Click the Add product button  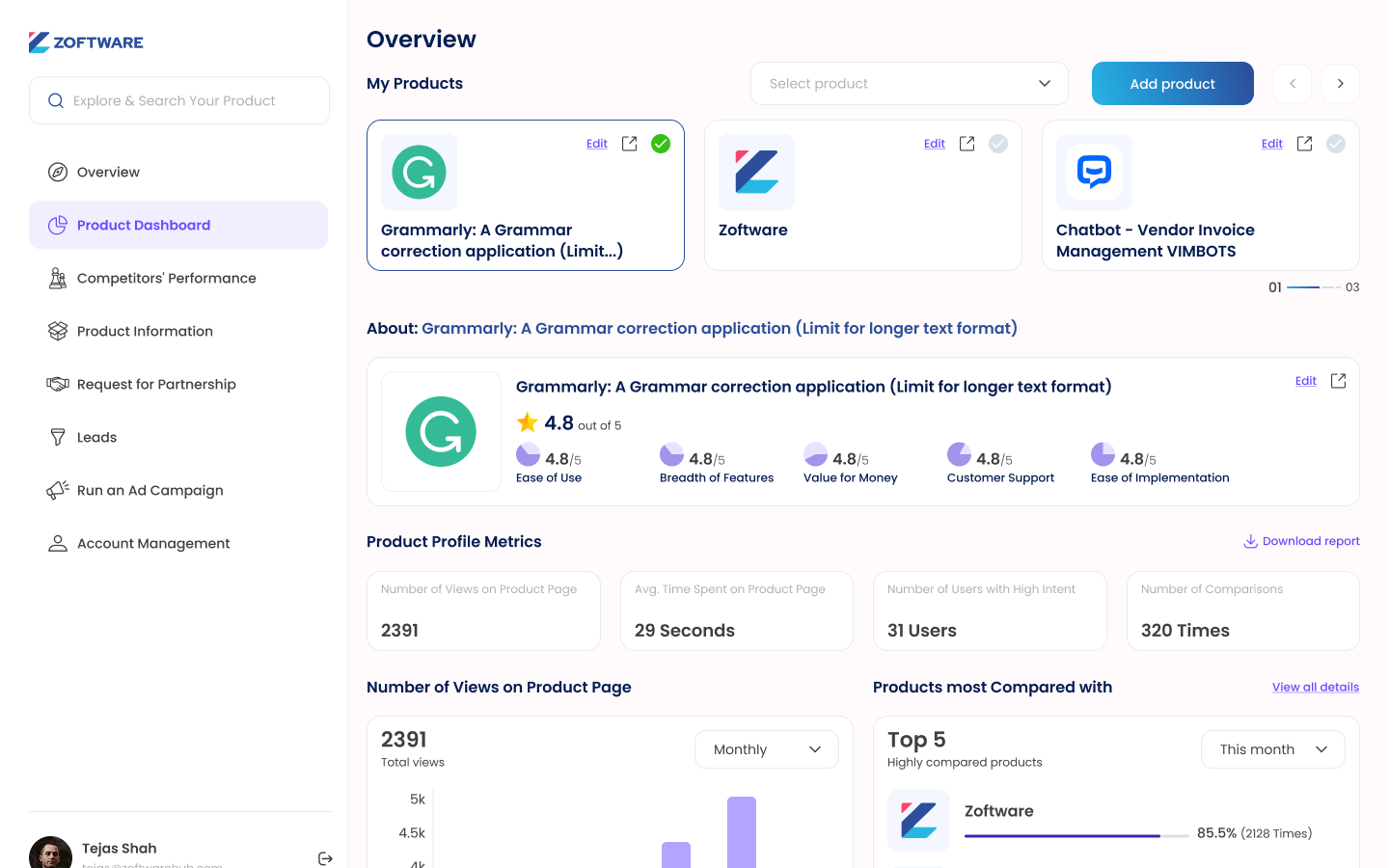[1173, 84]
